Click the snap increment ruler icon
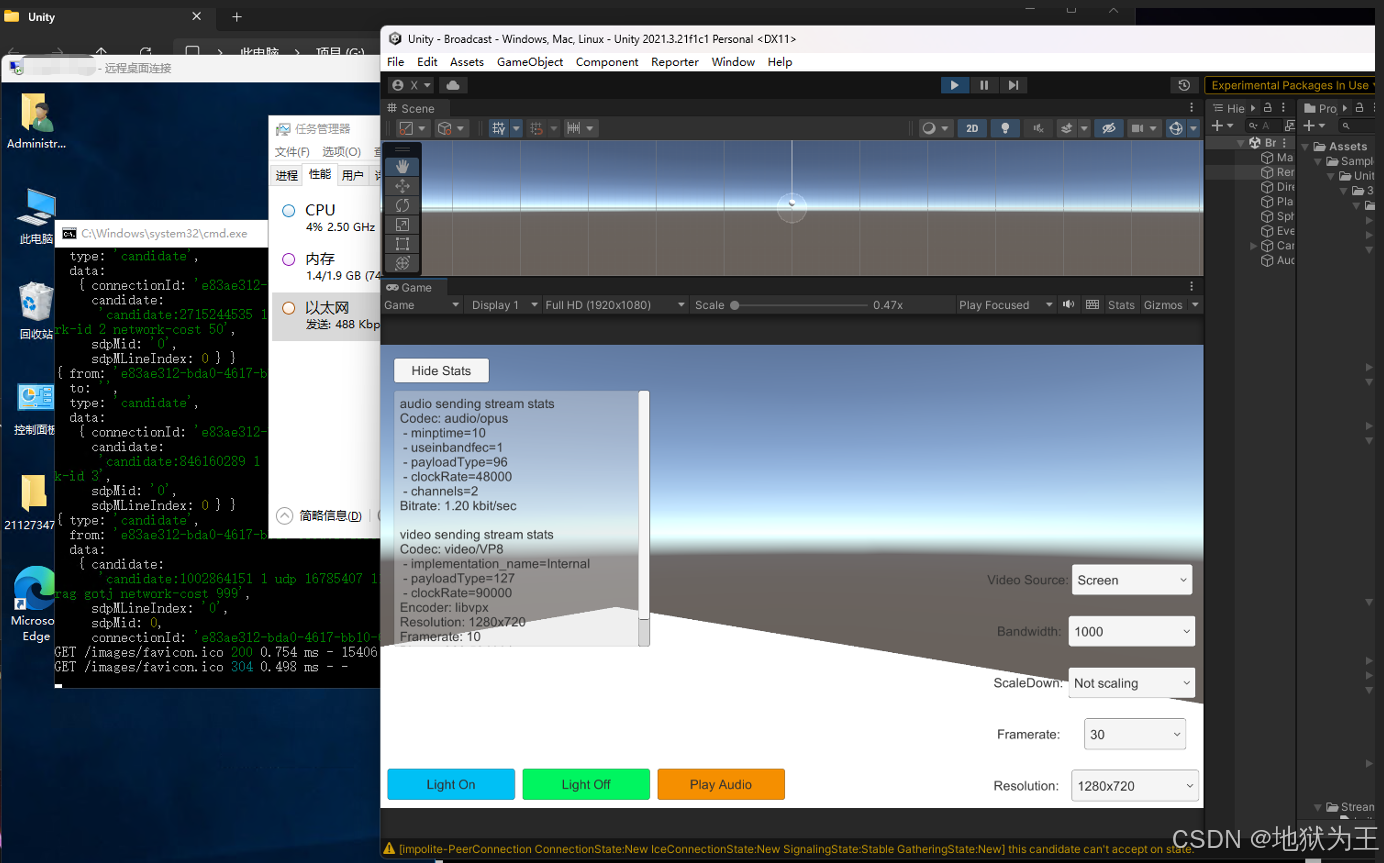This screenshot has height=863, width=1384. (580, 128)
